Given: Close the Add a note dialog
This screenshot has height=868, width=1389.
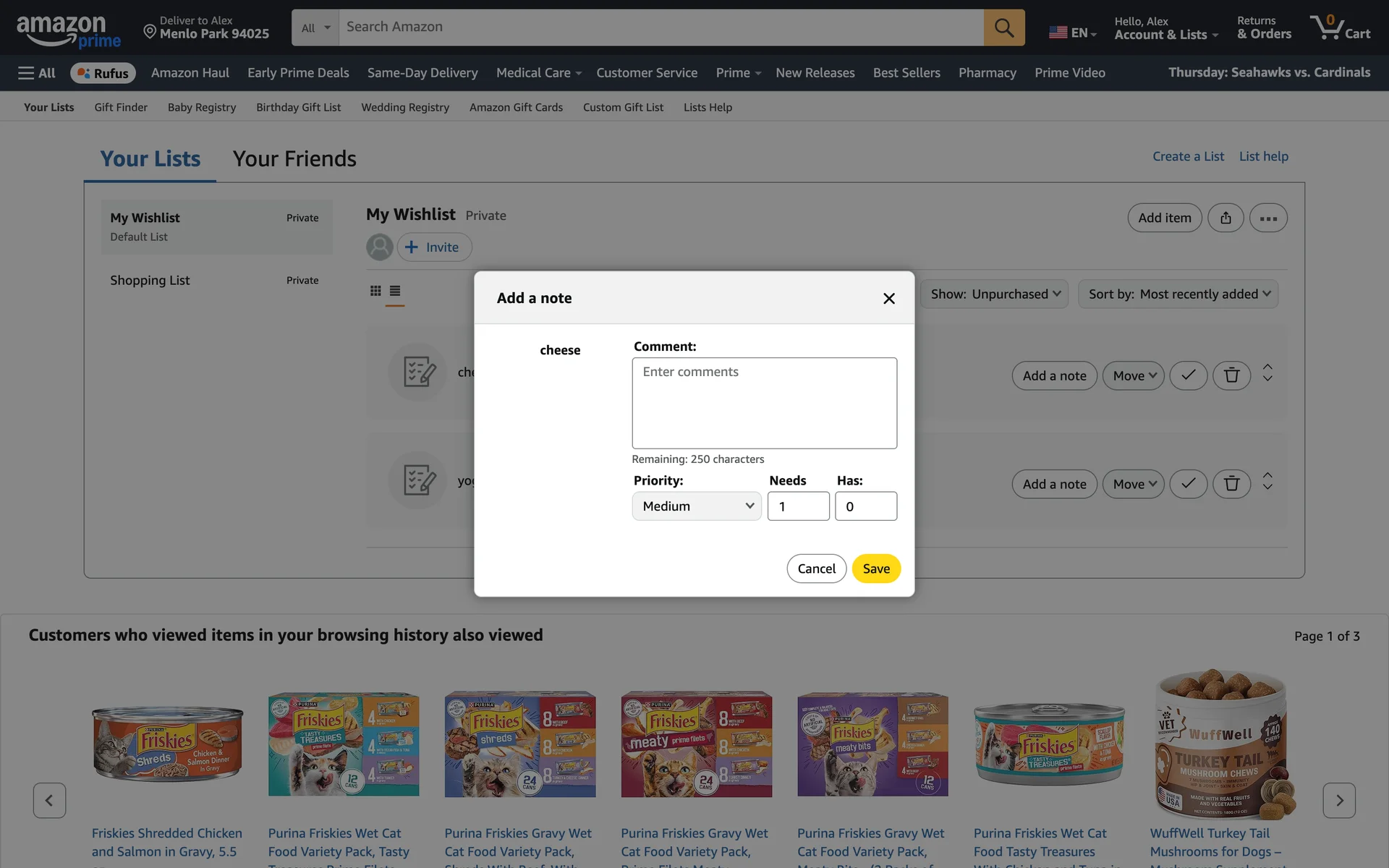Looking at the screenshot, I should tap(889, 298).
